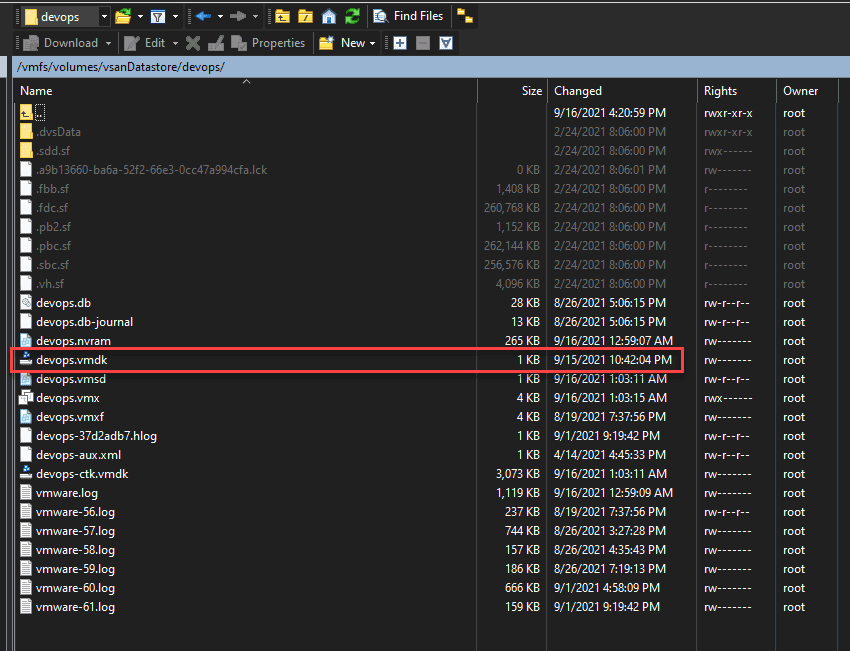
Task: Click the Find Files button
Action: click(x=408, y=16)
